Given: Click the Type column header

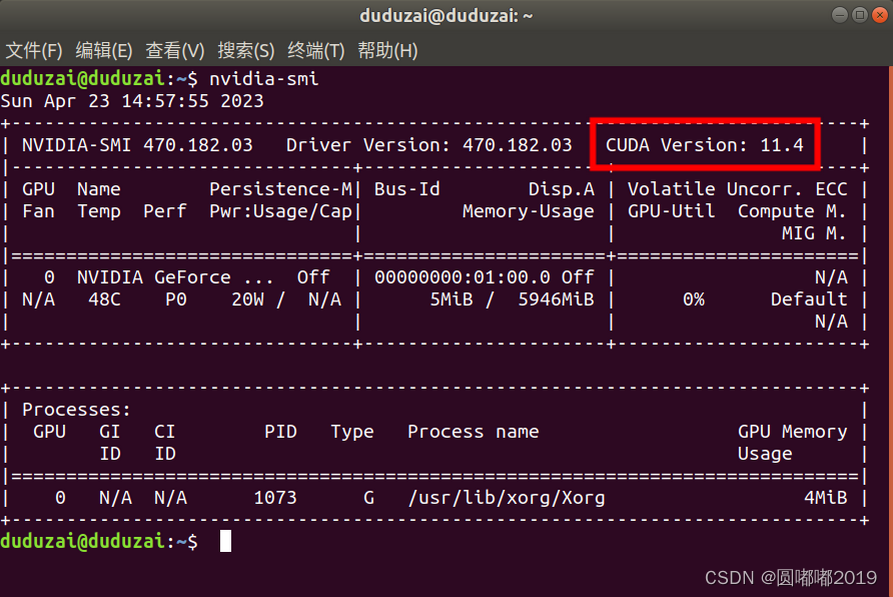Looking at the screenshot, I should click(x=353, y=432).
